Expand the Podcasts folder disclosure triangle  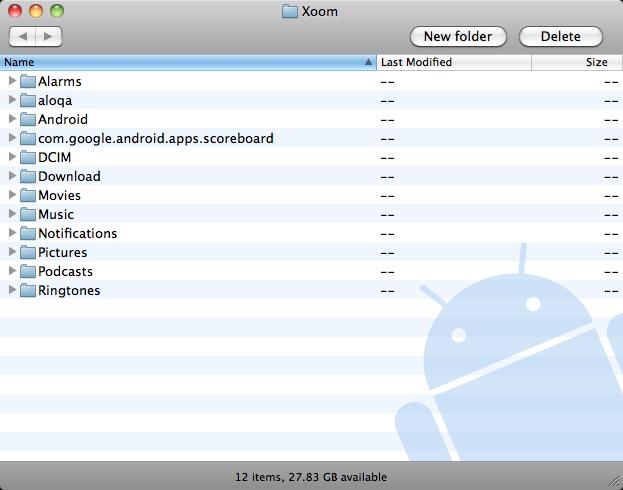(x=12, y=271)
